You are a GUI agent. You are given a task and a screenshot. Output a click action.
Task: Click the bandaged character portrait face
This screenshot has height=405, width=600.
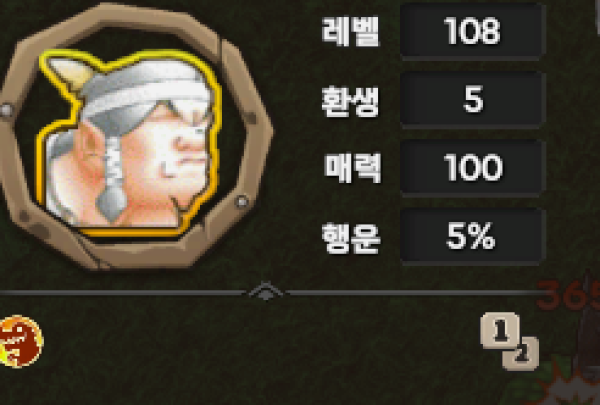[128, 142]
